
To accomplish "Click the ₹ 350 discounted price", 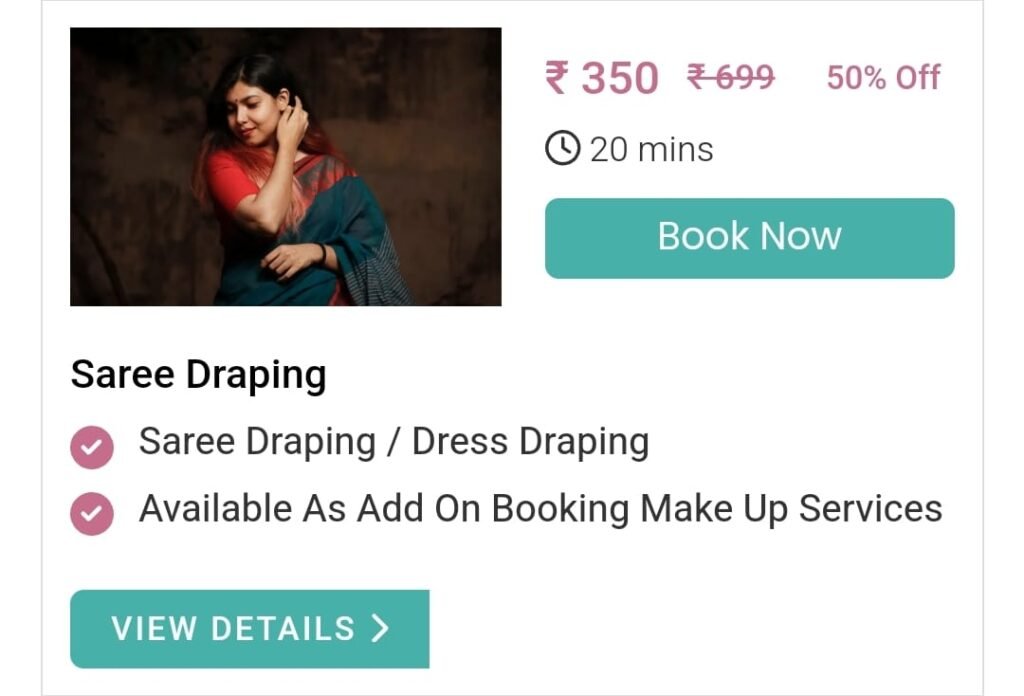I will [x=601, y=78].
